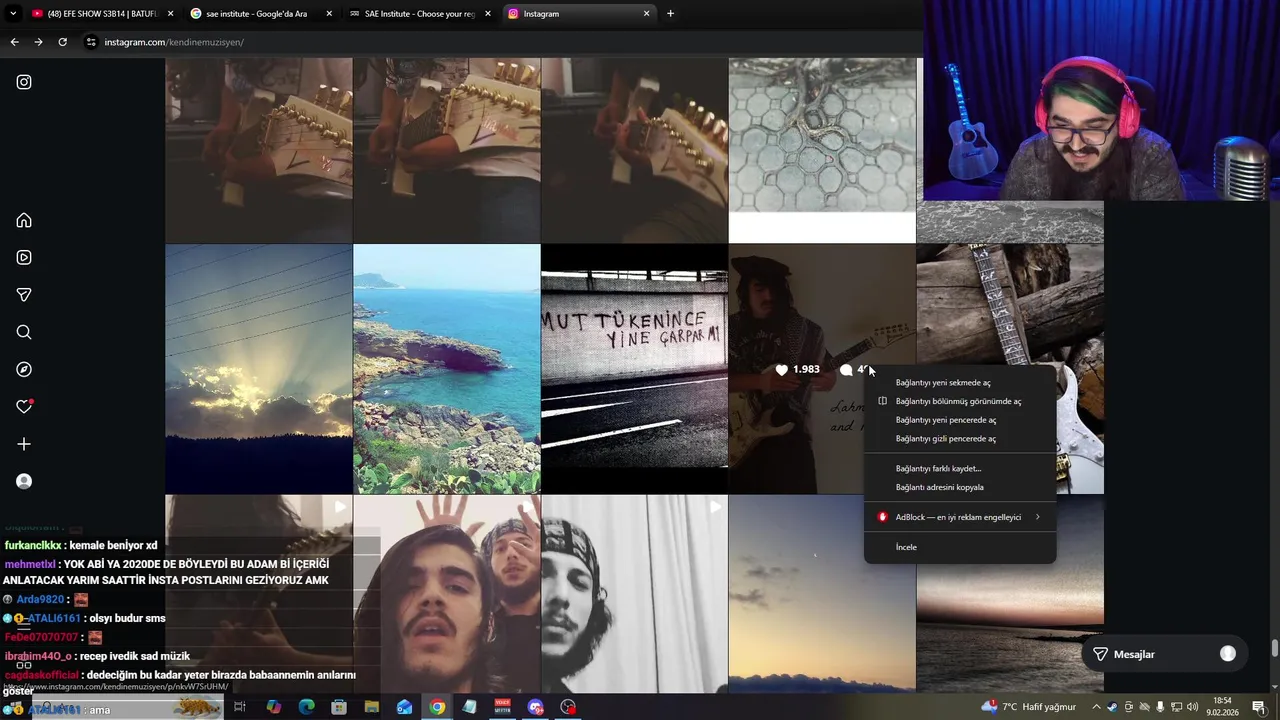Viewport: 1280px width, 720px height.
Task: Go forward with browser forward arrow
Action: 38,42
